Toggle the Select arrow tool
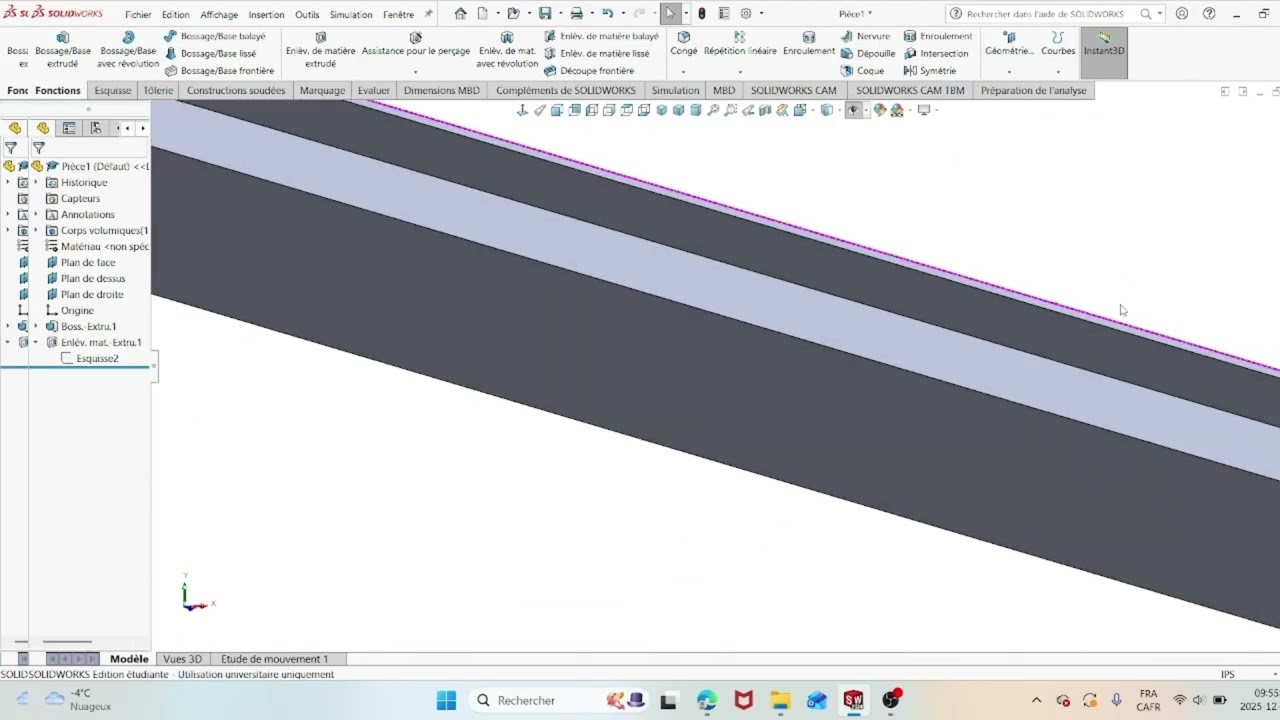The height and width of the screenshot is (720, 1280). pos(670,14)
